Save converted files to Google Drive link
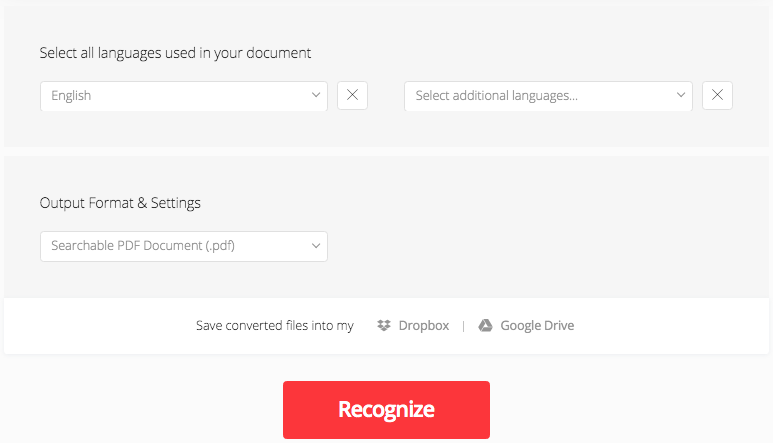Viewport: 773px width, 443px height. [537, 326]
